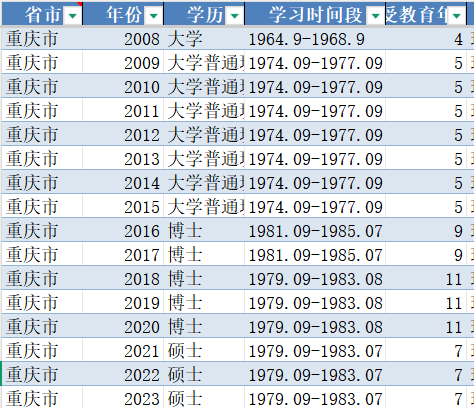
Task: Select 1979.09-1983.08 in 2020 row
Action: pyautogui.click(x=315, y=326)
